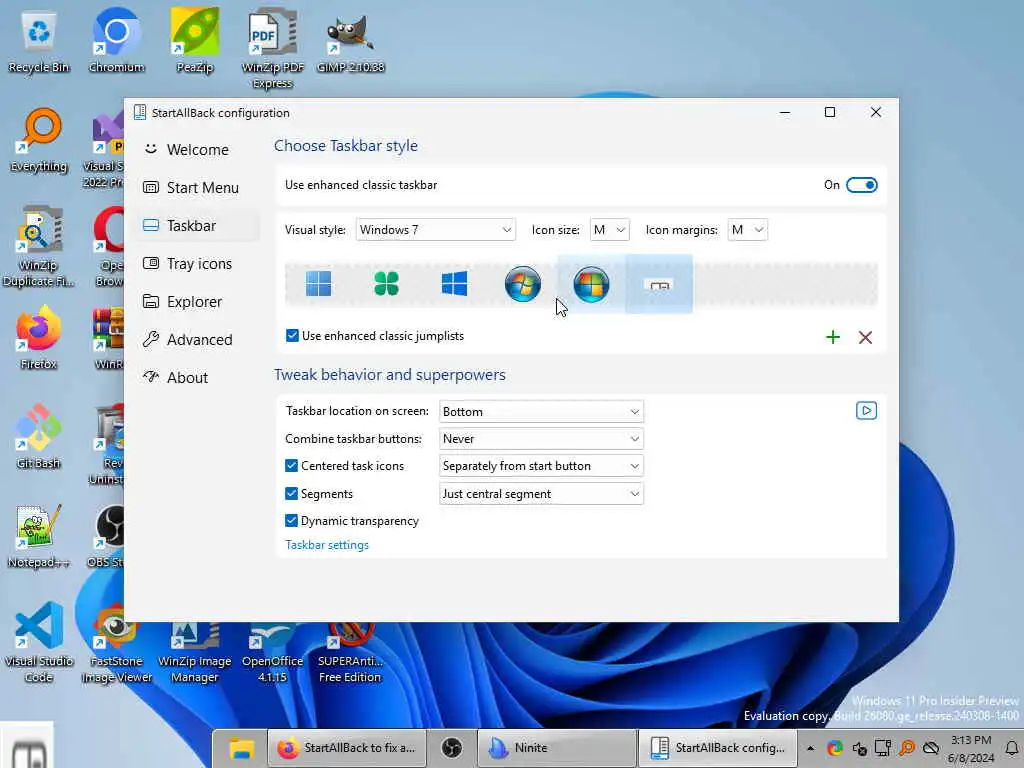Expand the Separately from start button dropdown
The image size is (1024, 768).
(x=541, y=466)
